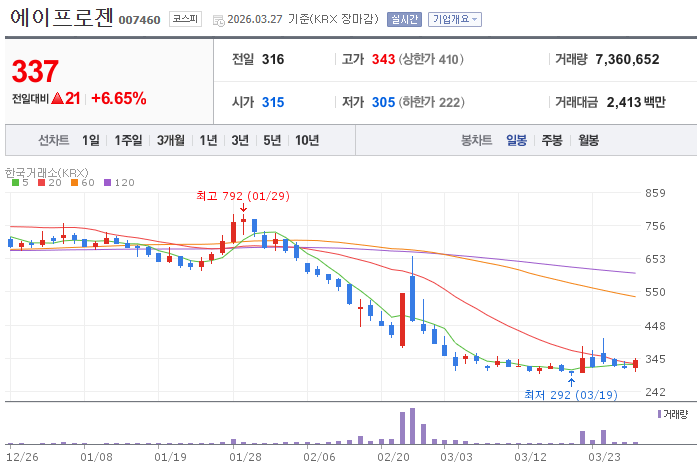Click the large red candlestick near 02/20
The width and height of the screenshot is (697, 470).
(402, 319)
